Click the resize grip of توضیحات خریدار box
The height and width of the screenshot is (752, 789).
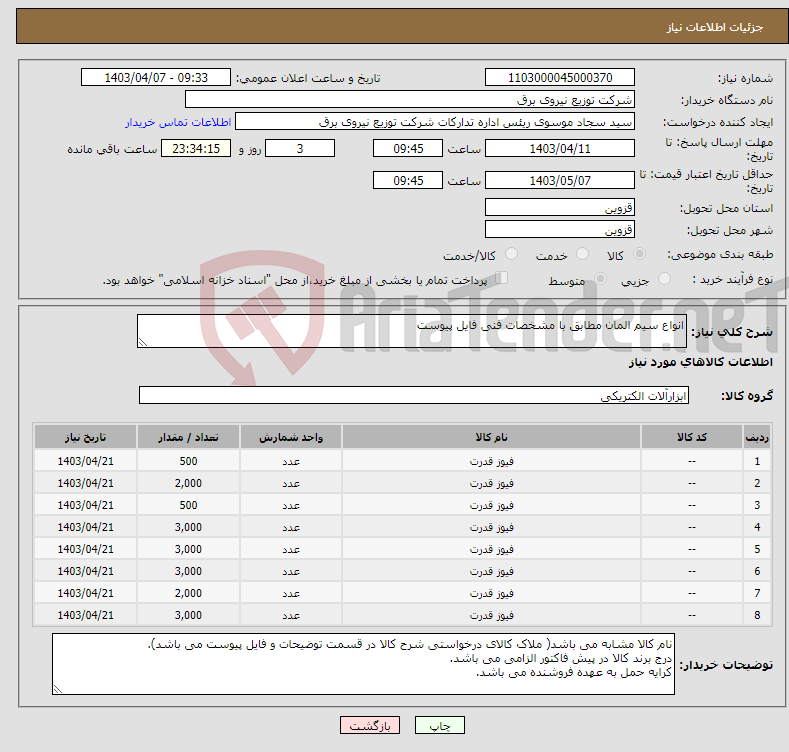pos(57,690)
